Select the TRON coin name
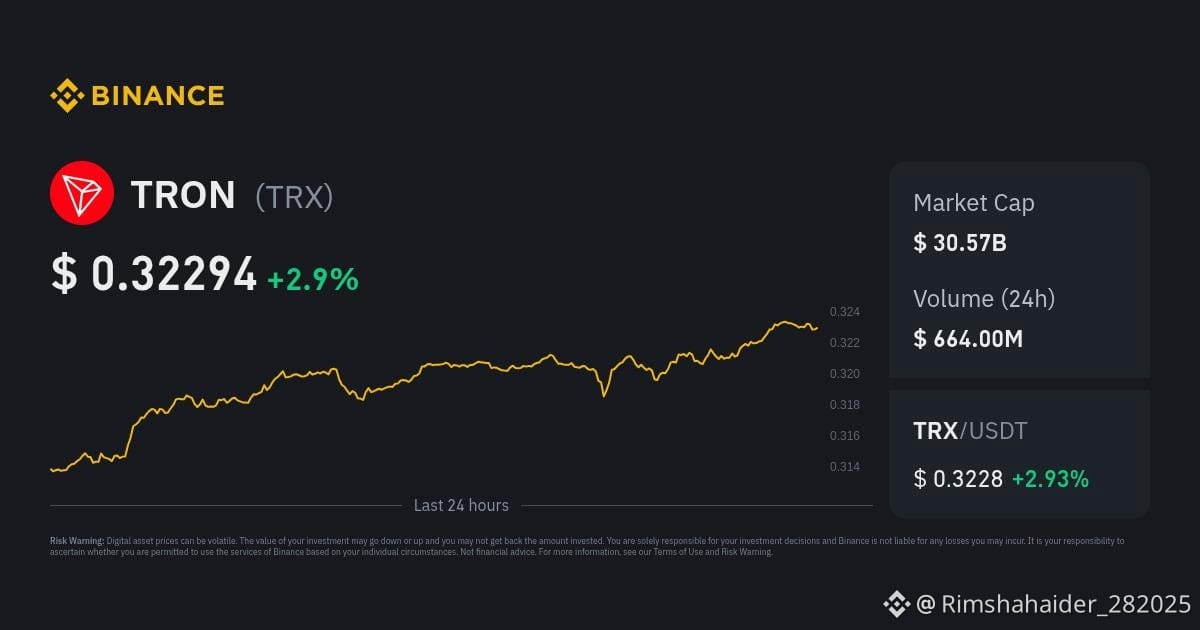The width and height of the screenshot is (1200, 630). tap(183, 195)
